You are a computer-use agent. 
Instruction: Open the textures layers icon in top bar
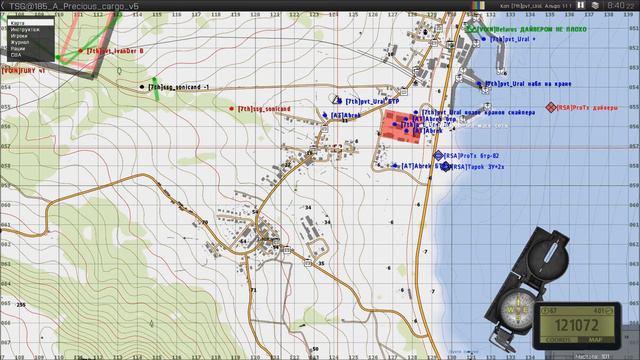click(x=596, y=5)
